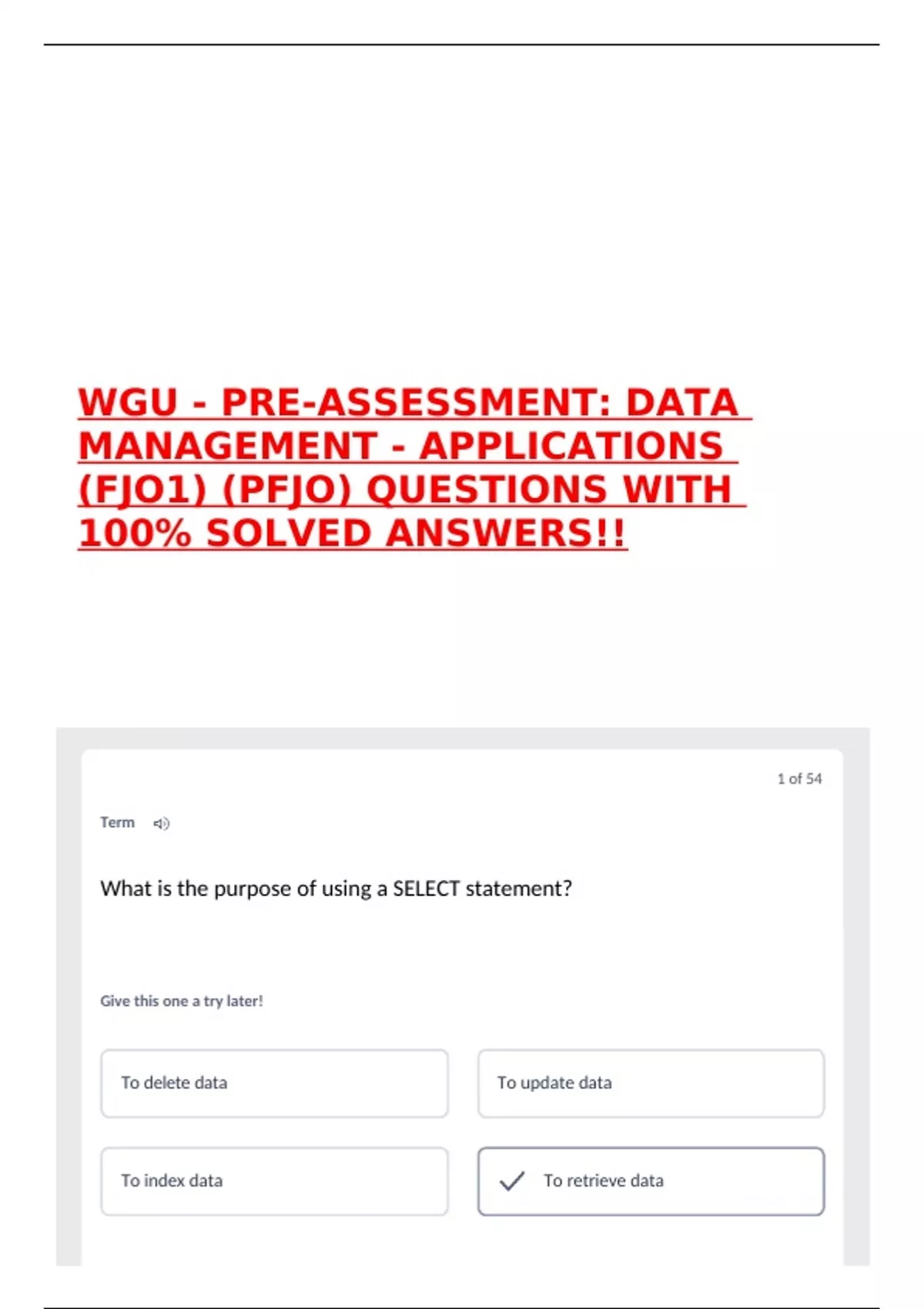Viewport: 924px width, 1309px height.
Task: Click "(FJO1)" in the red heading
Action: (x=142, y=490)
